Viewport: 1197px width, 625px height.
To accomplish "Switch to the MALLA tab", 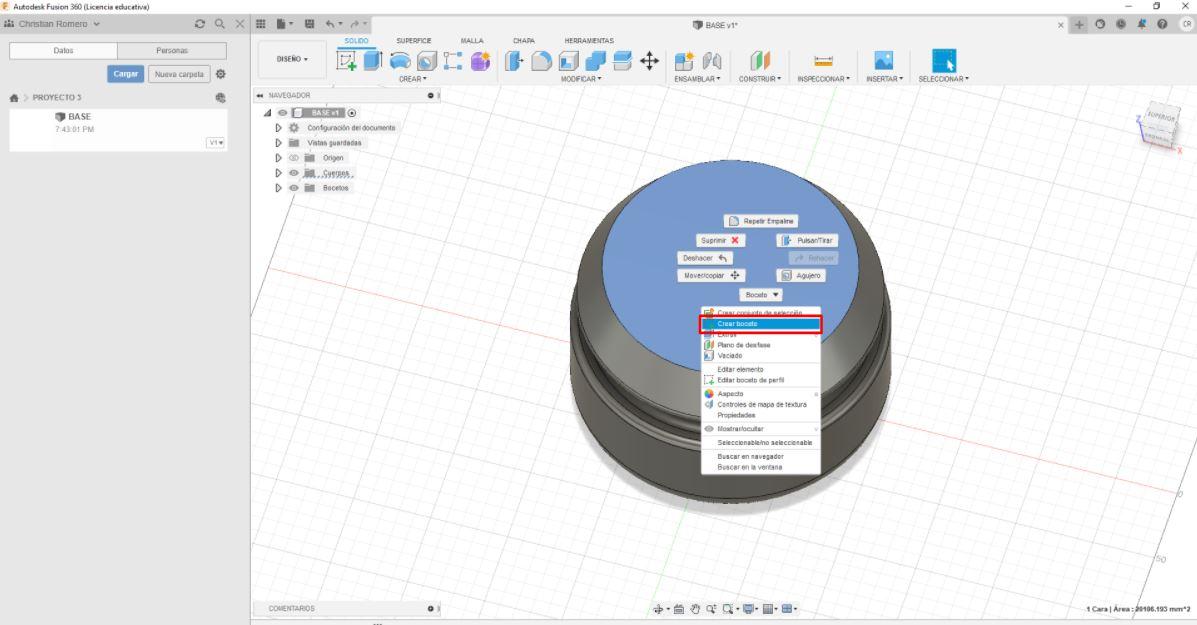I will coord(472,40).
